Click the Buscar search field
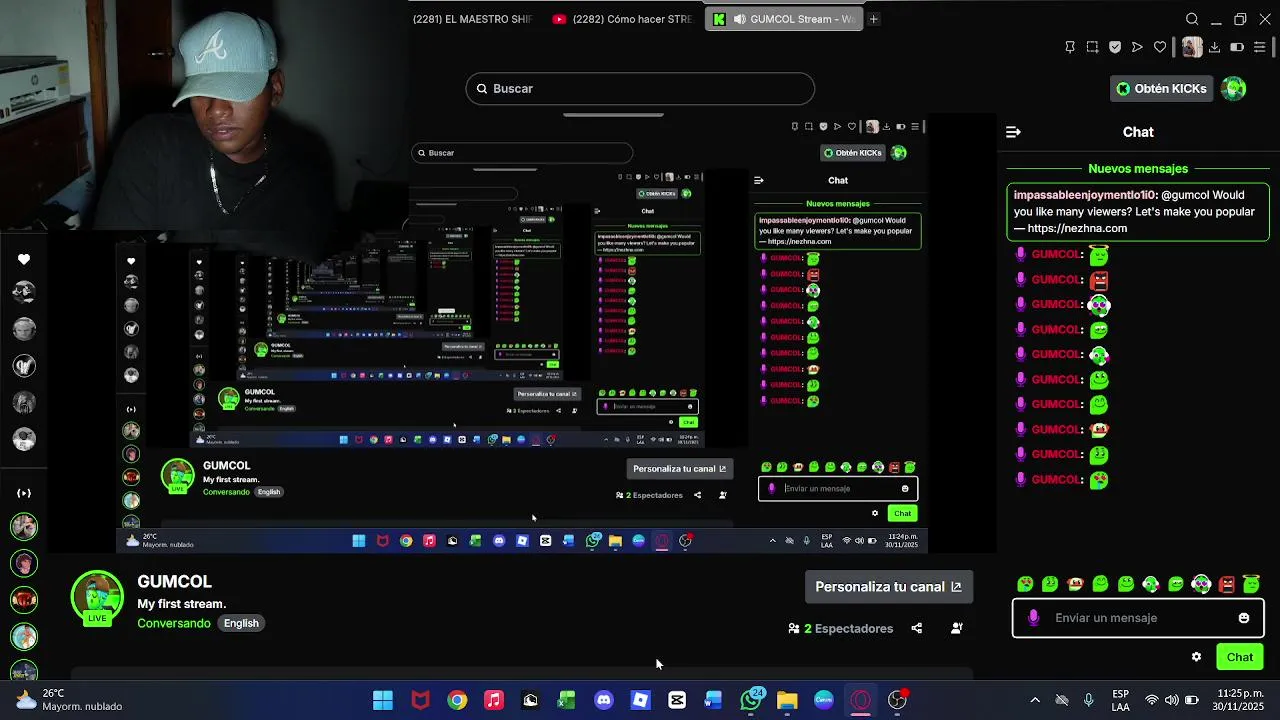This screenshot has width=1280, height=720. point(640,88)
